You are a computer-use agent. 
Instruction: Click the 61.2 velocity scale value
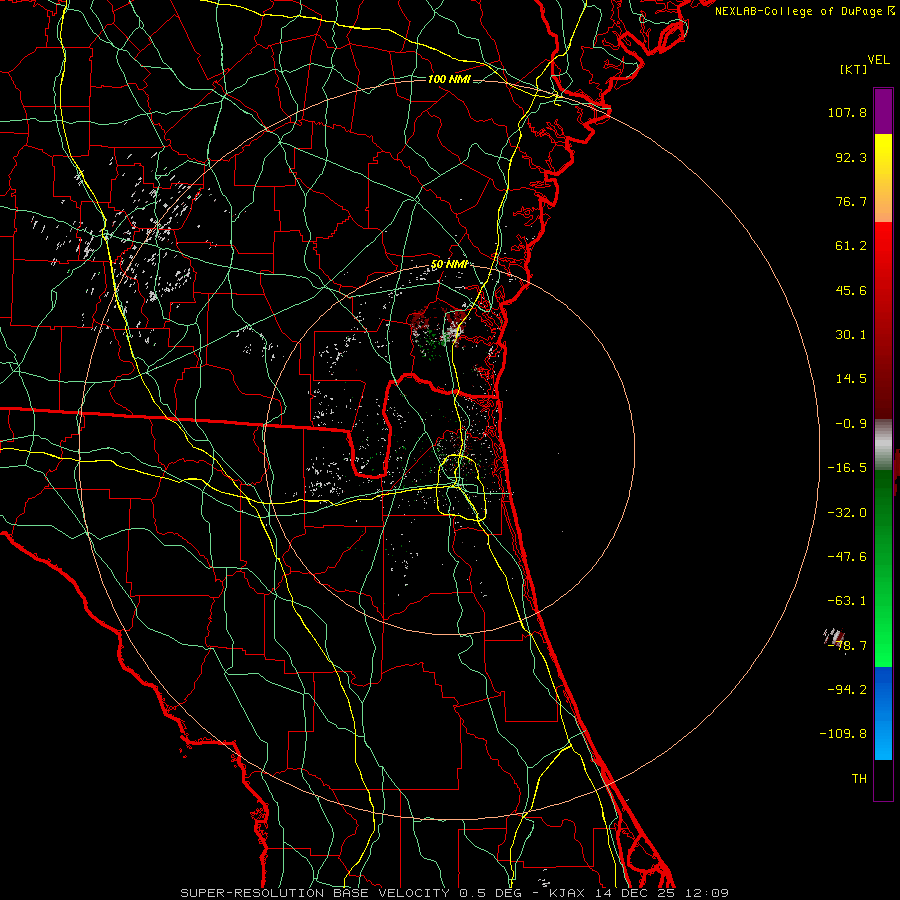(x=851, y=246)
